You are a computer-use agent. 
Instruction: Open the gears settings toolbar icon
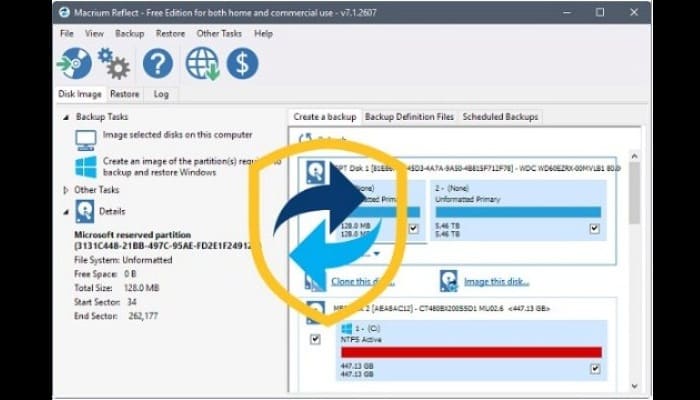114,64
